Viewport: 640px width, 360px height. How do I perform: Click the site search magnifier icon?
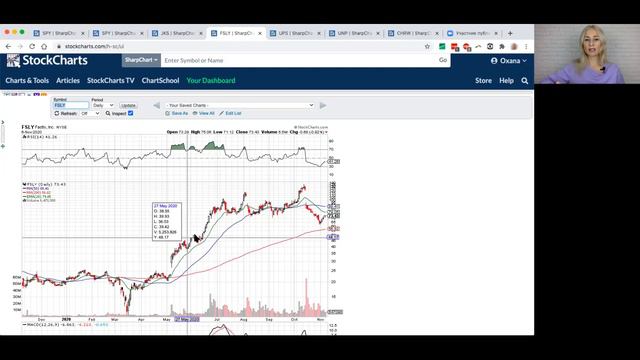tap(525, 81)
